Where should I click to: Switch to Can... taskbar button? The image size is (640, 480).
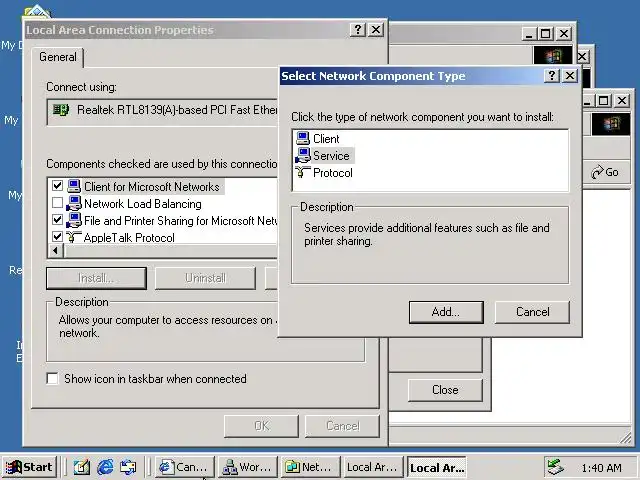pos(184,467)
